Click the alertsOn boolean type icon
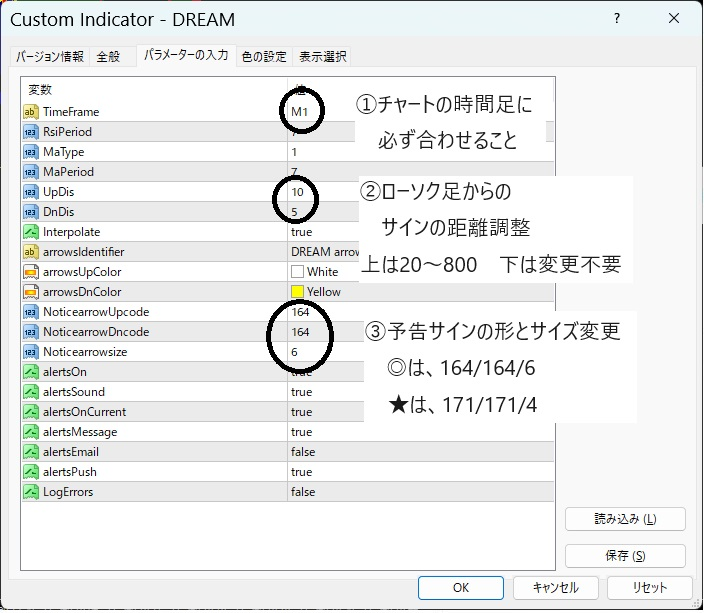The width and height of the screenshot is (704, 613). 31,371
